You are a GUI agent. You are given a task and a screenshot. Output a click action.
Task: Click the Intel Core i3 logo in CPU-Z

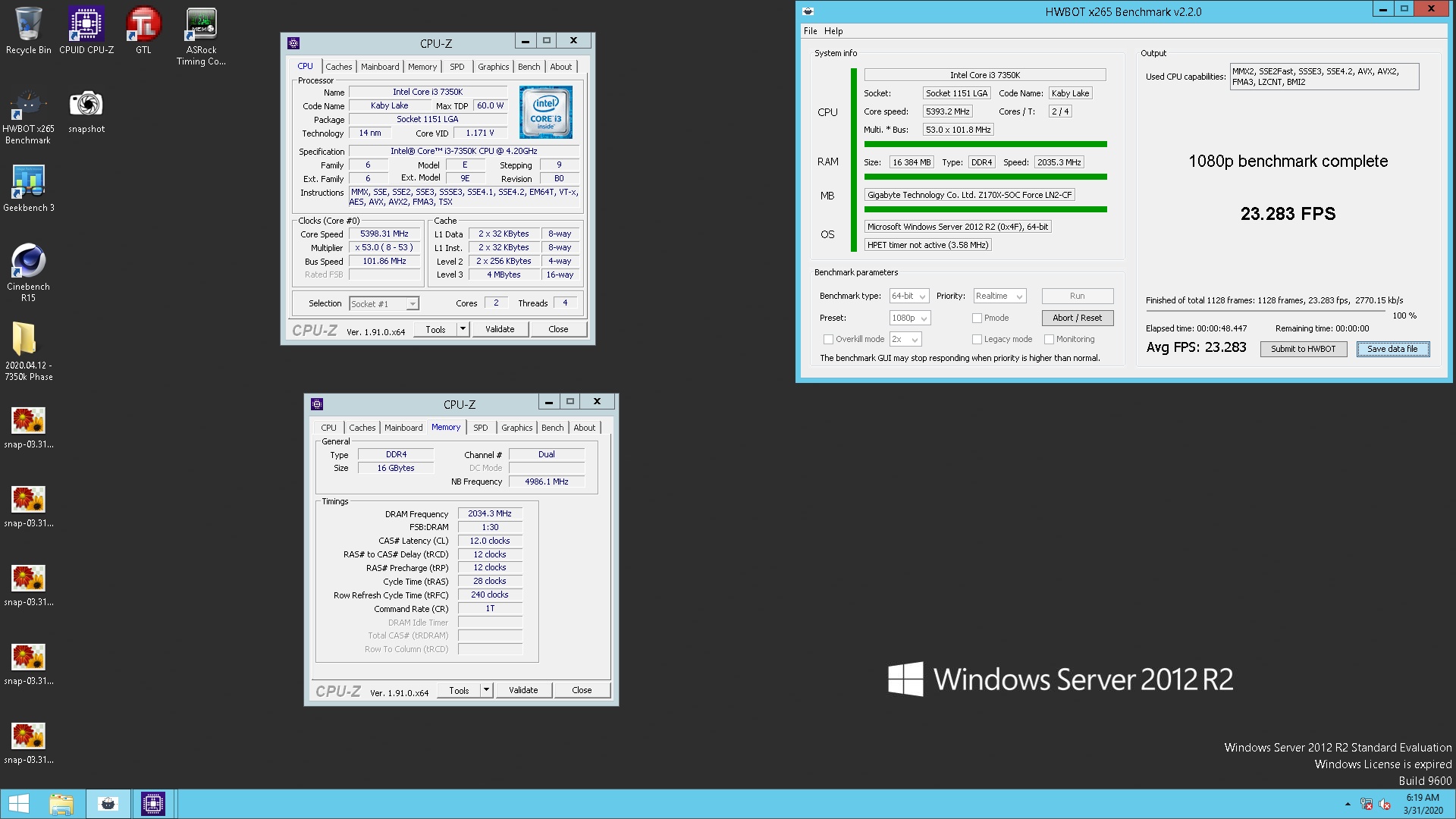tap(546, 112)
